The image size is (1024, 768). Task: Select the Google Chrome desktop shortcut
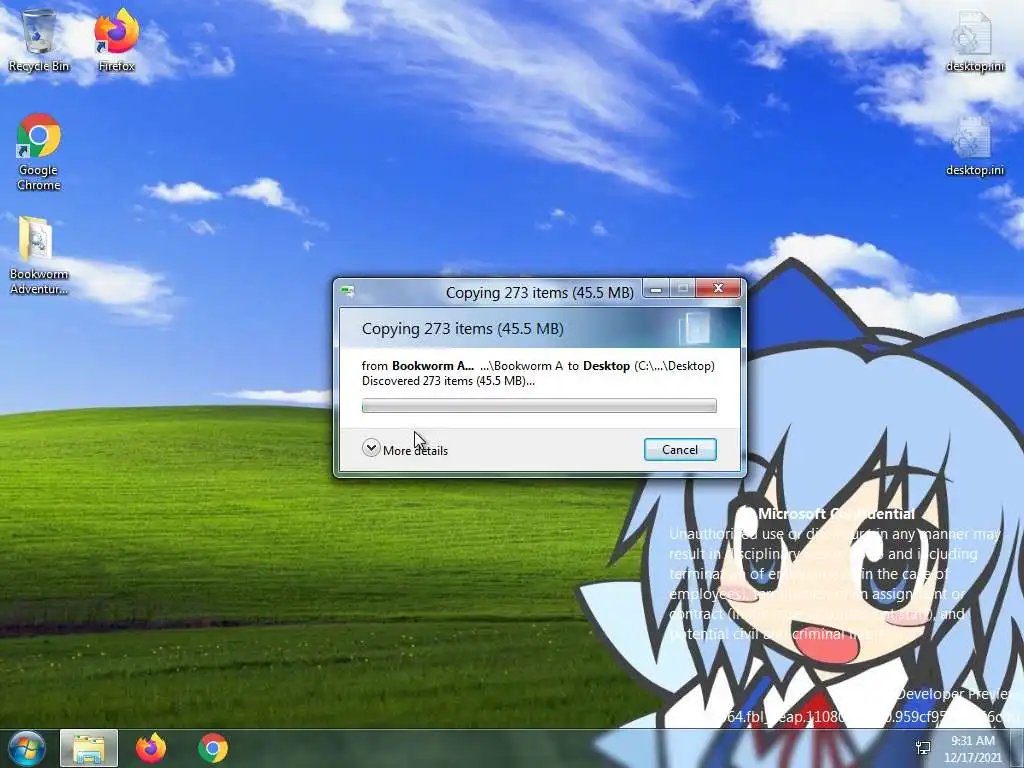click(x=39, y=152)
